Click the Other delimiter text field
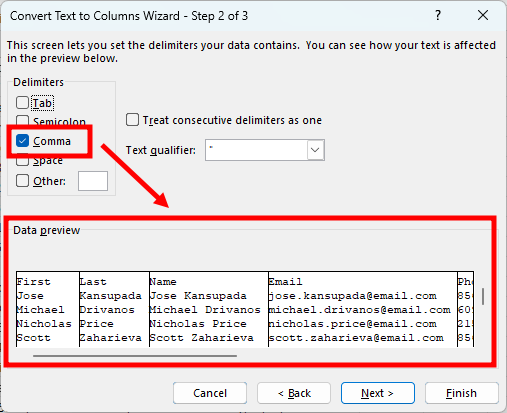The height and width of the screenshot is (413, 507). [93, 181]
